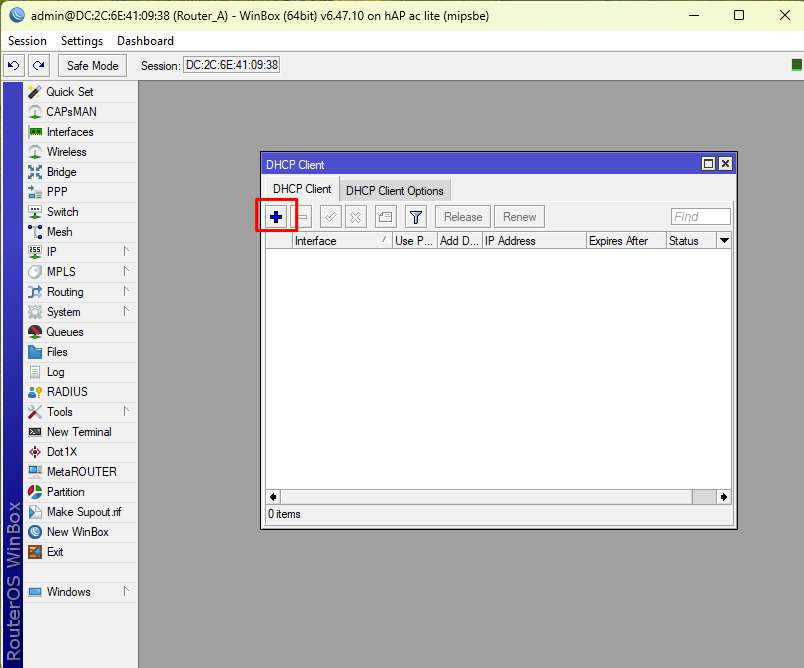Open Queues in the sidebar

[65, 332]
